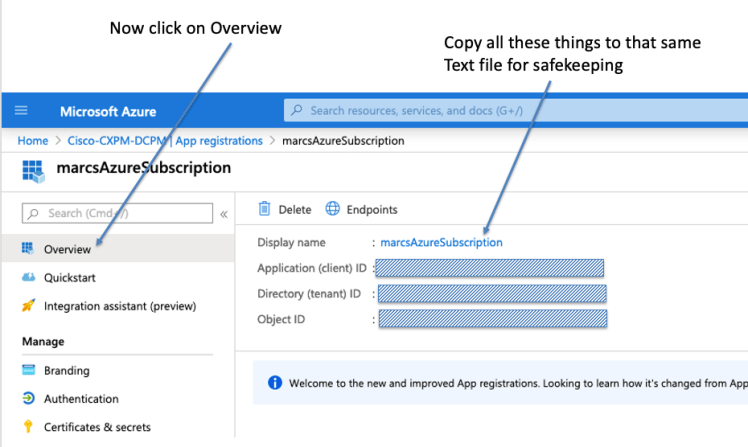Click the Display name label
This screenshot has height=447, width=748.
point(291,242)
